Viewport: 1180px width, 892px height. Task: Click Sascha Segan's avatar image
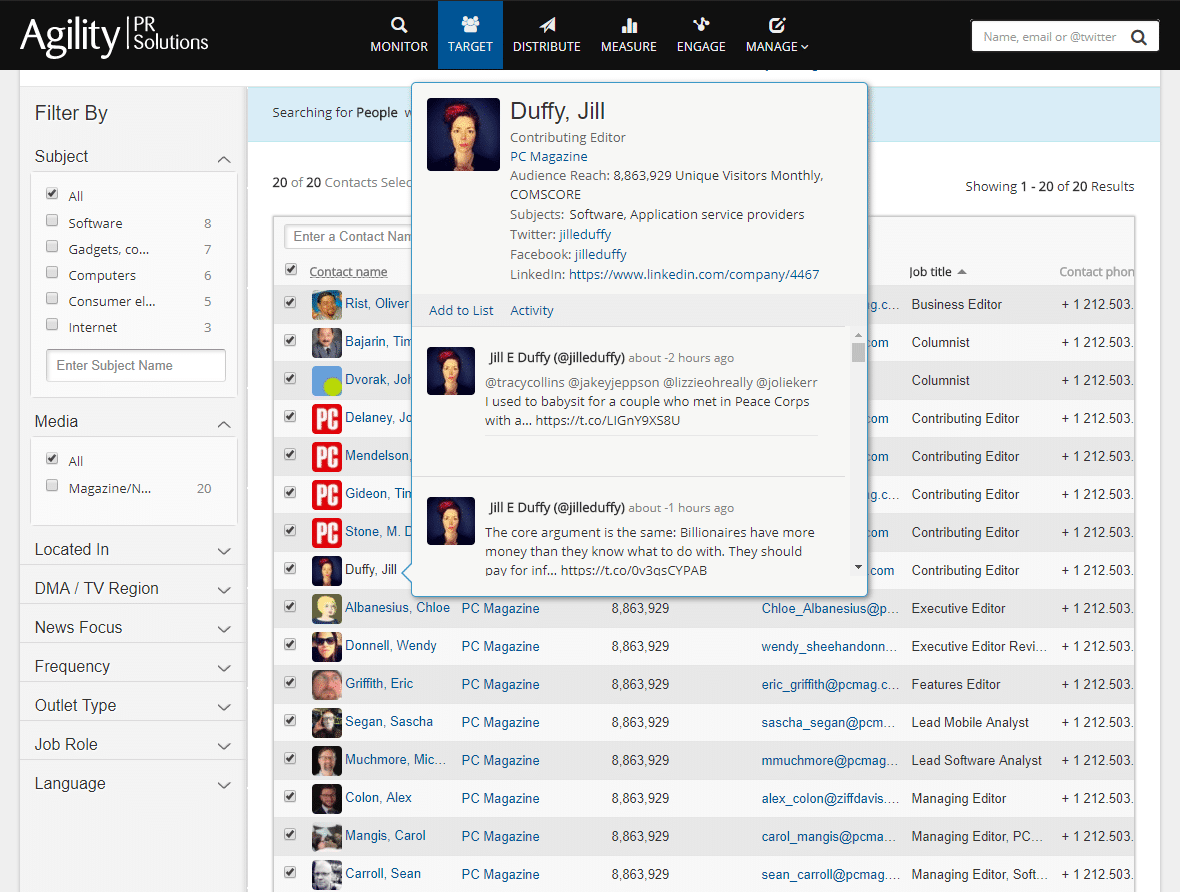(327, 723)
